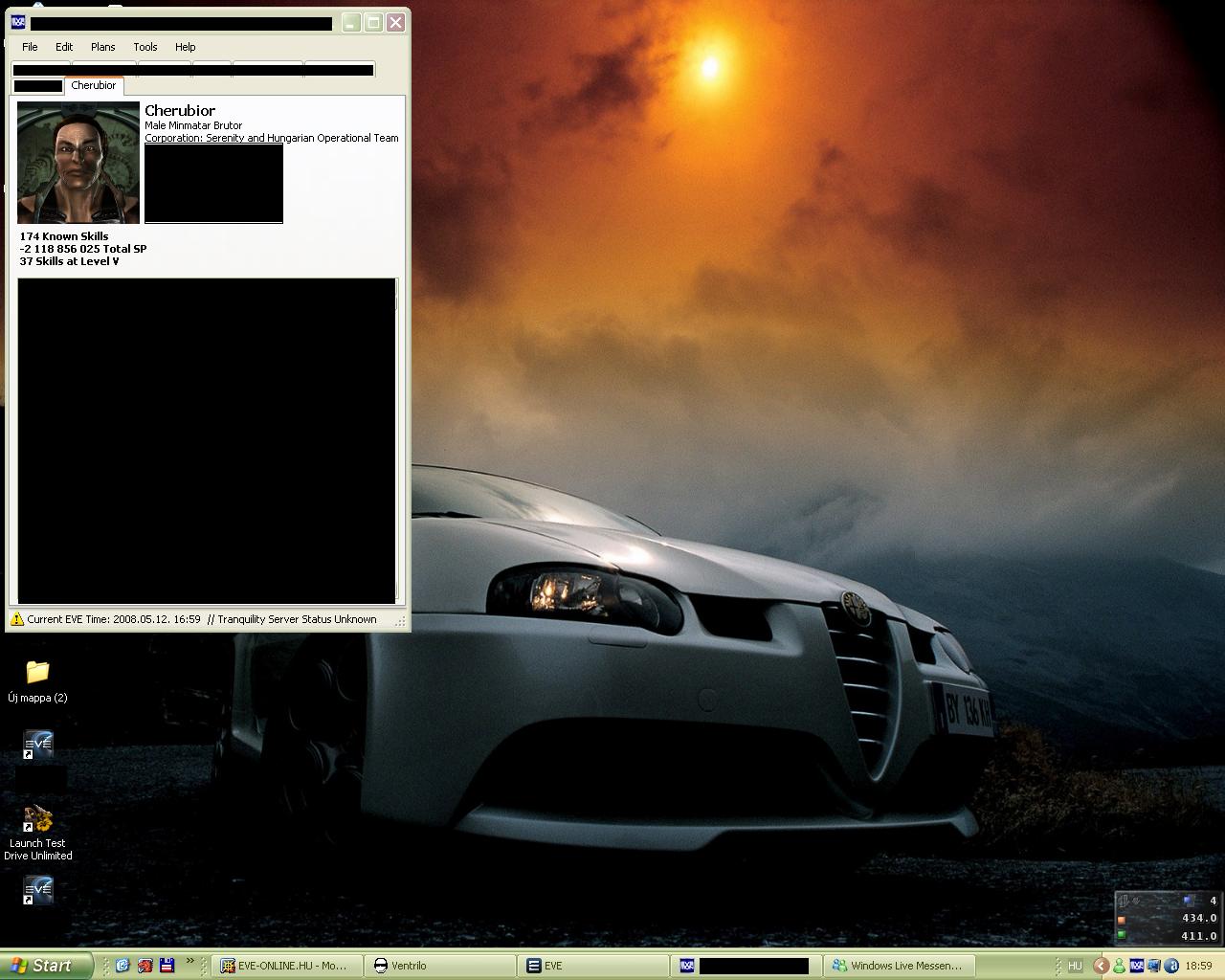This screenshot has height=980, width=1225.
Task: Open the Tools menu
Action: 145,47
